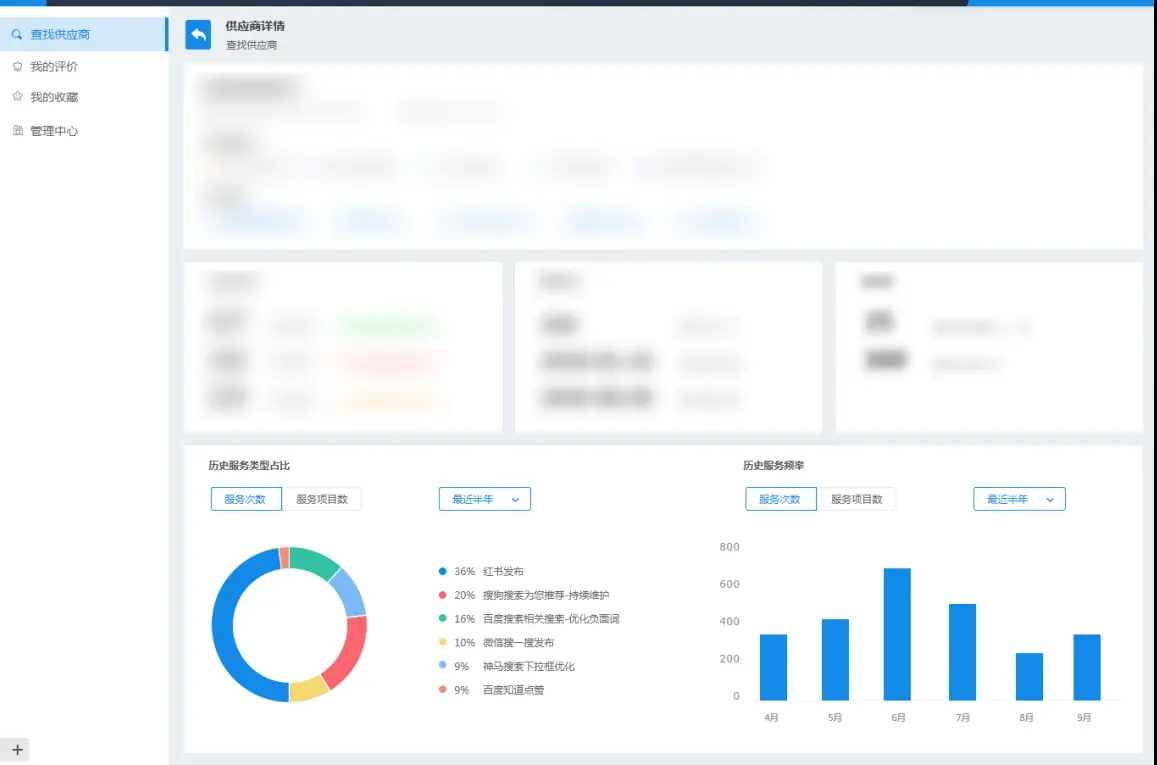Click the 4月 bar in frequency chart
This screenshot has height=765, width=1157.
(x=773, y=667)
